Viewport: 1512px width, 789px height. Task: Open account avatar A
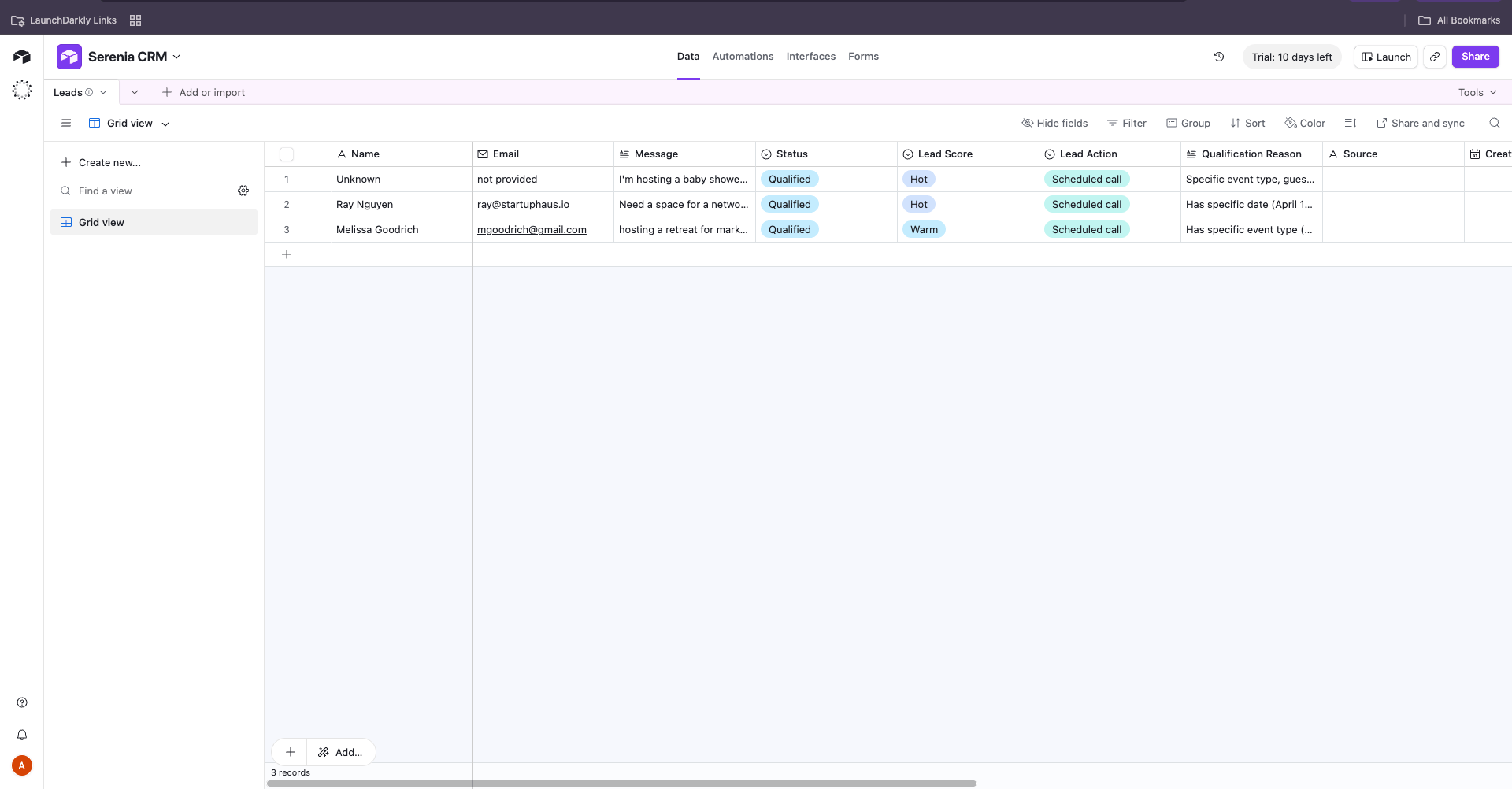22,765
